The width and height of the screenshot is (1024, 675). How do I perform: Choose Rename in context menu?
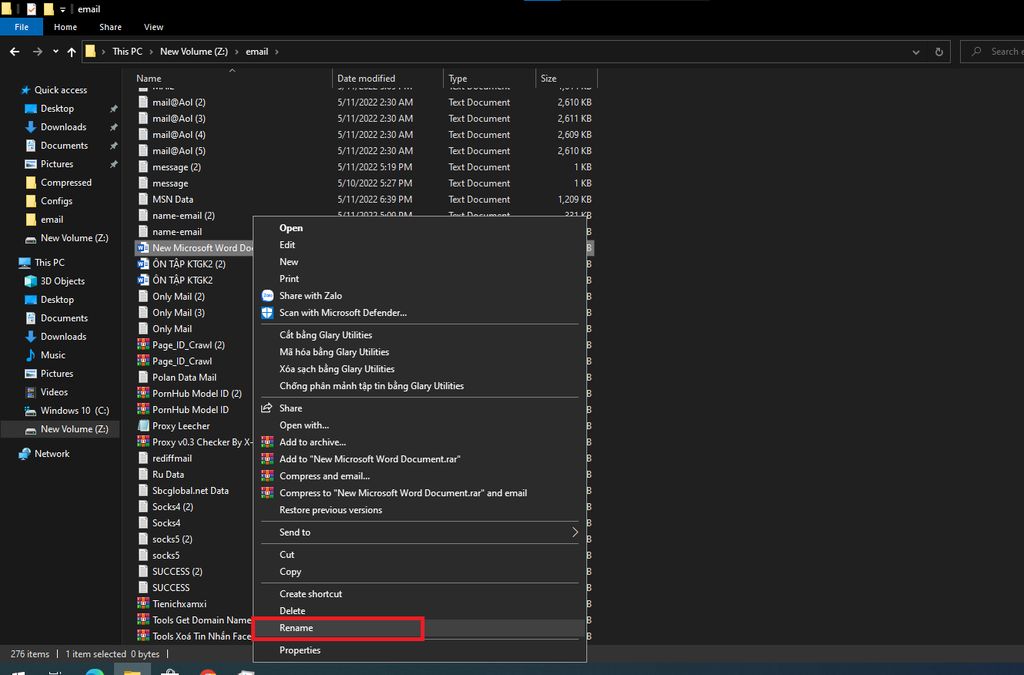click(296, 627)
